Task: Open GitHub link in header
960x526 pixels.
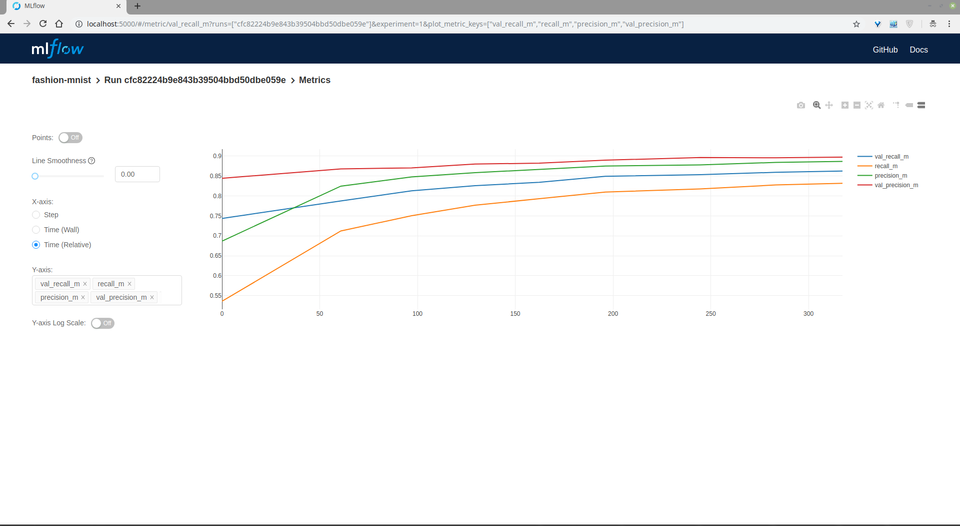Action: pyautogui.click(x=885, y=50)
